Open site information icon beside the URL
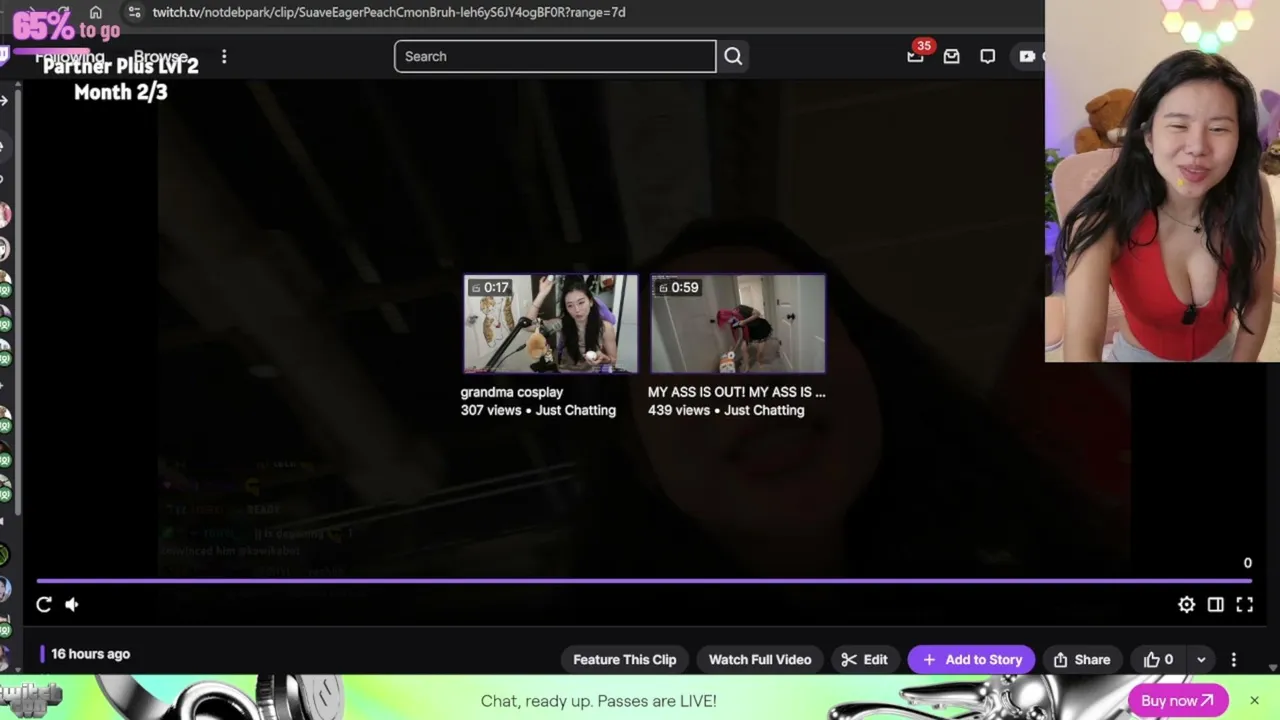 pyautogui.click(x=135, y=12)
